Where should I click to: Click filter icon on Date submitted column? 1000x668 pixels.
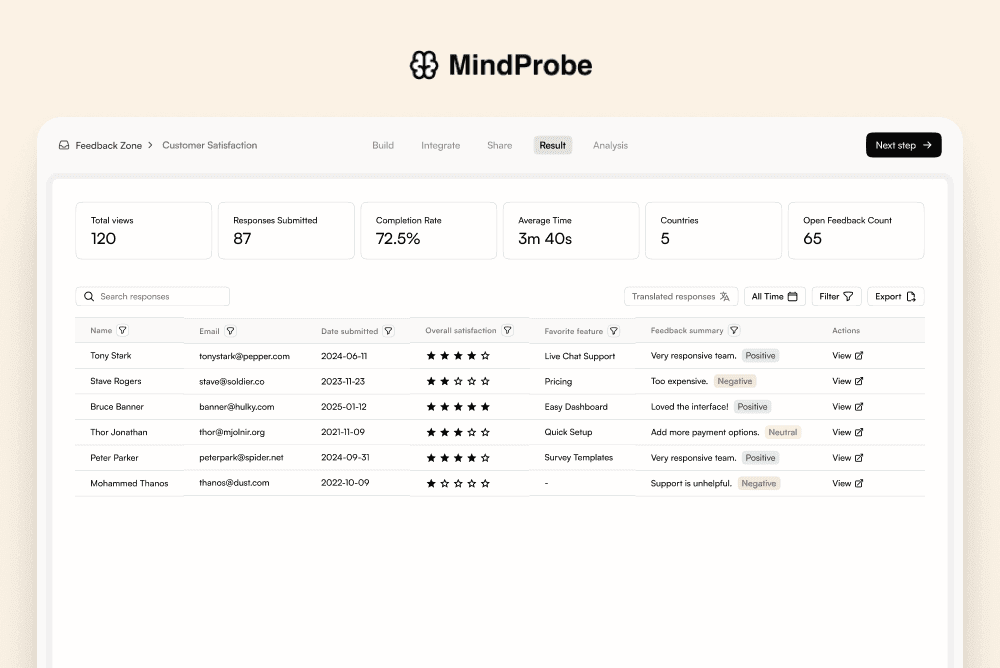[388, 331]
